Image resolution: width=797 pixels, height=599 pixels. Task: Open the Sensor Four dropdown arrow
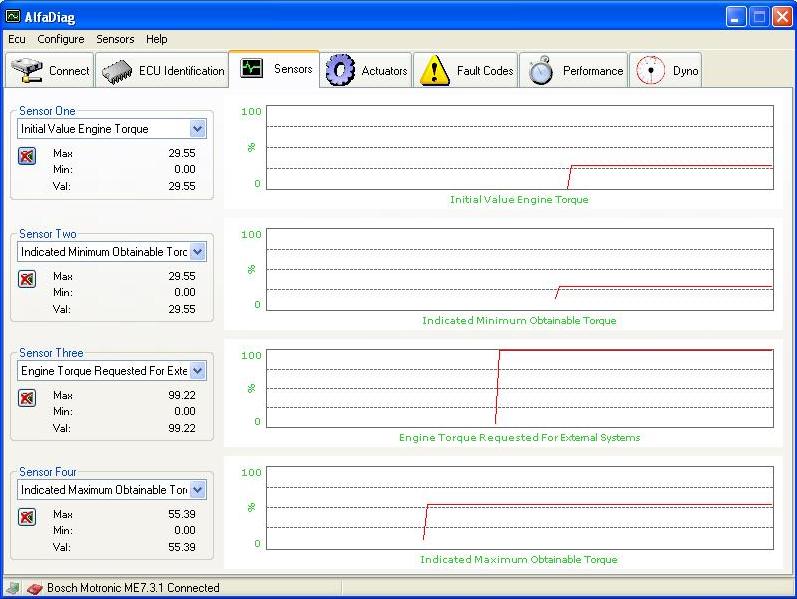[198, 490]
